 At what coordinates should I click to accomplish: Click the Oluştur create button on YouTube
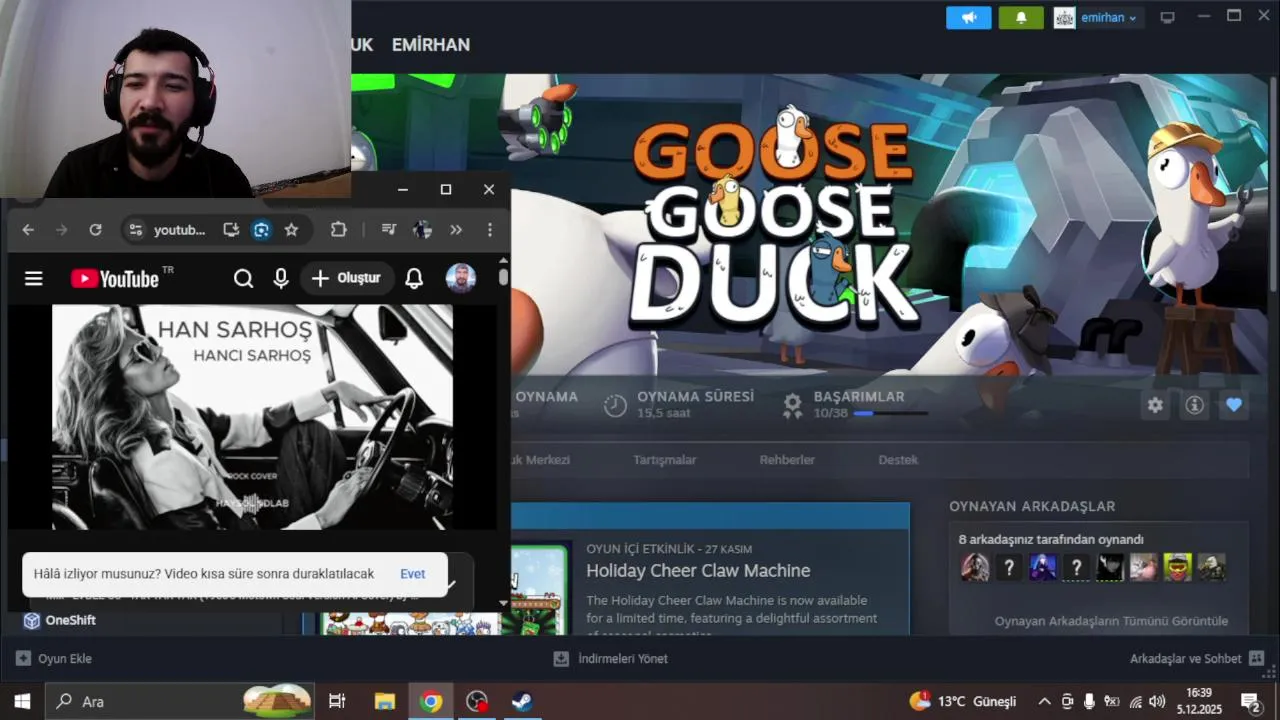tap(346, 278)
